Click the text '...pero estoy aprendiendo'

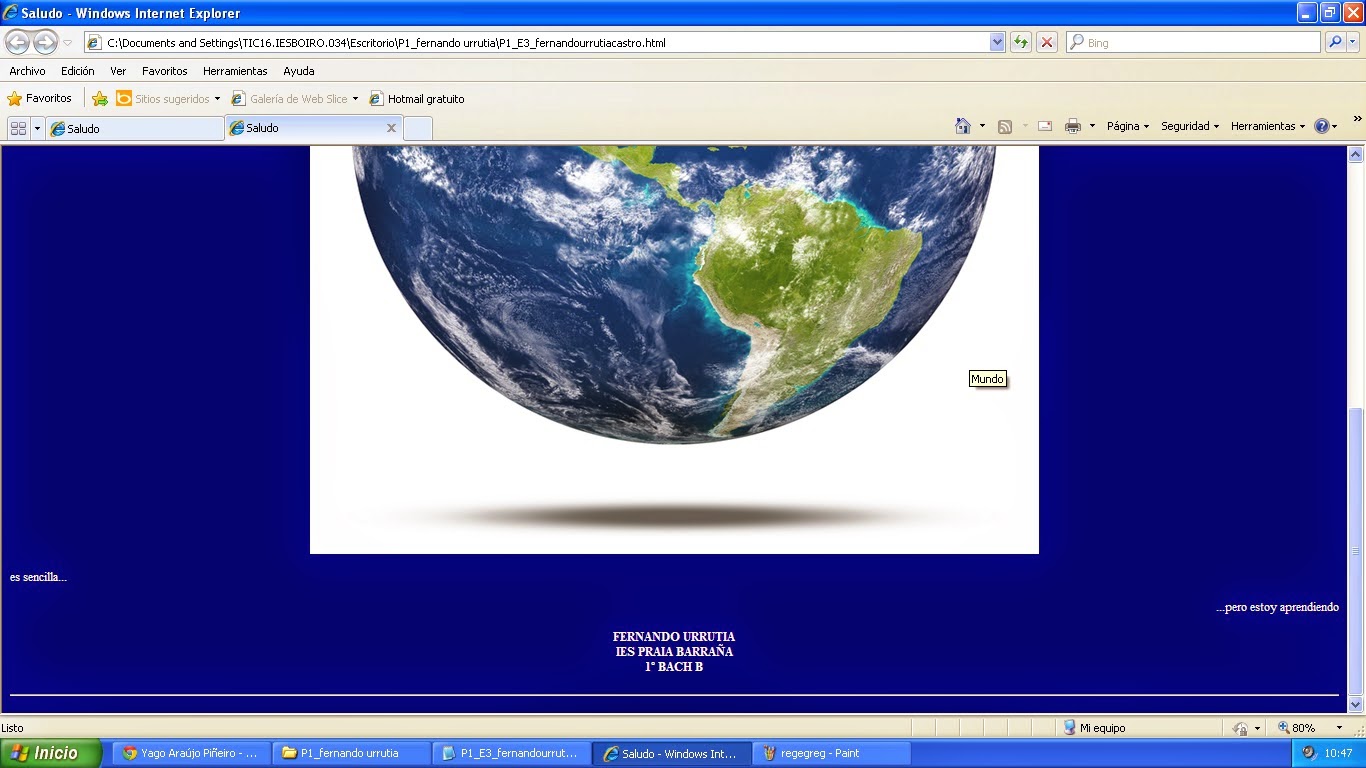point(1277,607)
